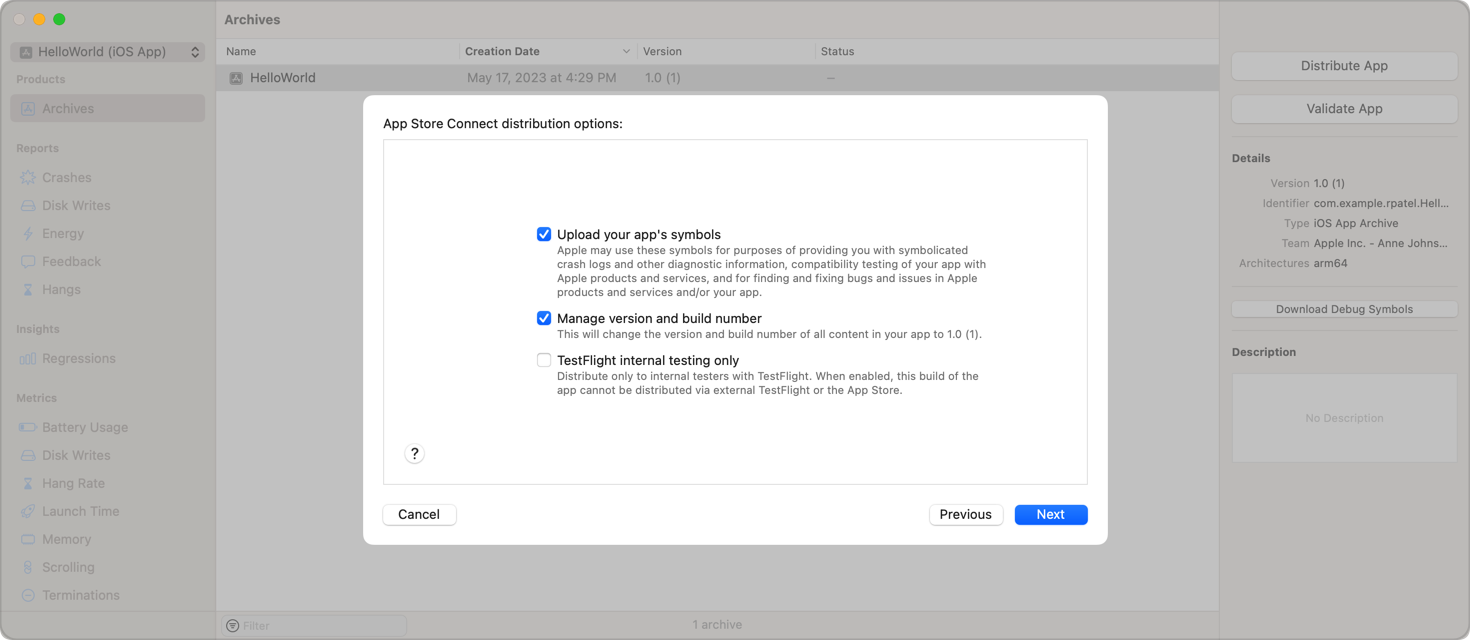
Task: Uncheck Manage version and build number
Action: (x=544, y=318)
